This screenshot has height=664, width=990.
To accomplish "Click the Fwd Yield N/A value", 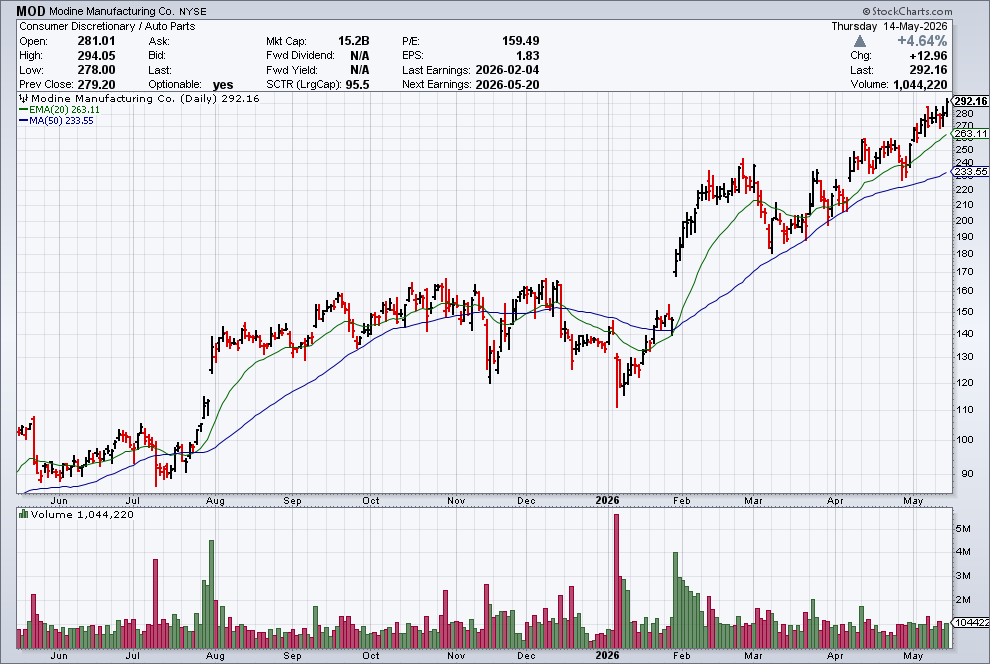I will pos(360,70).
